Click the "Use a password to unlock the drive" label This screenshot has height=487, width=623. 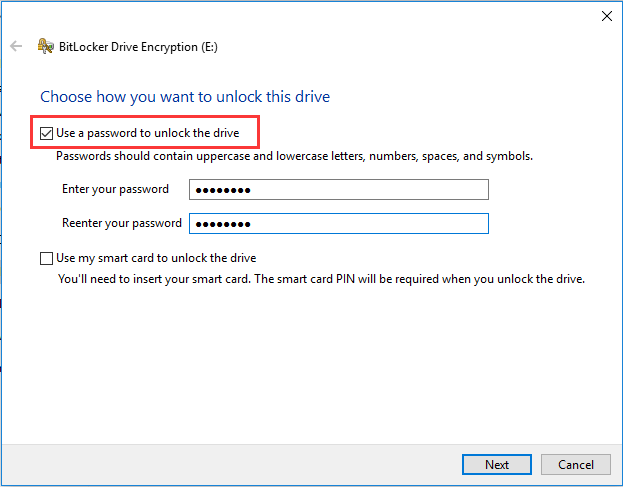tap(146, 132)
